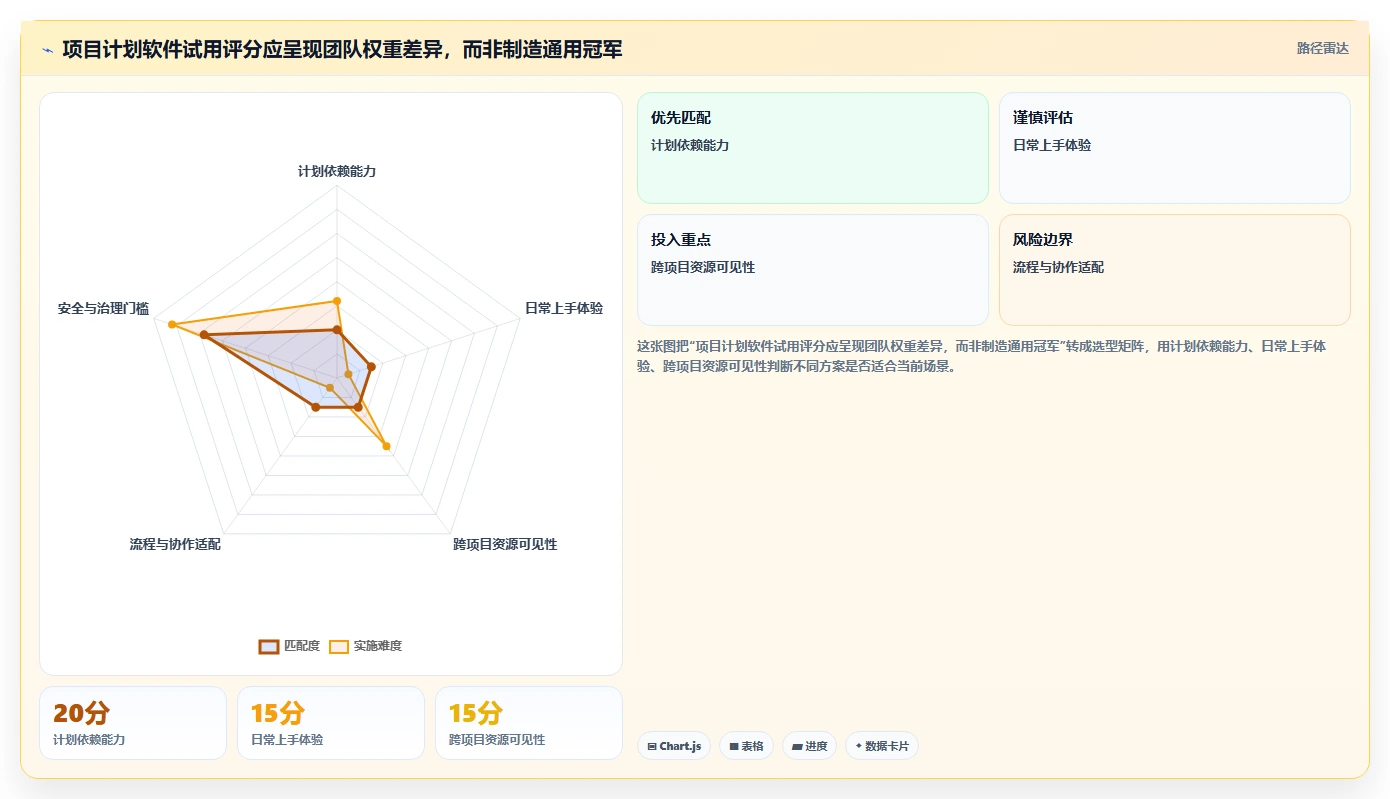Click 实施难度 point on 安全与治理门槛 axis
This screenshot has height=799, width=1390.
point(172,325)
